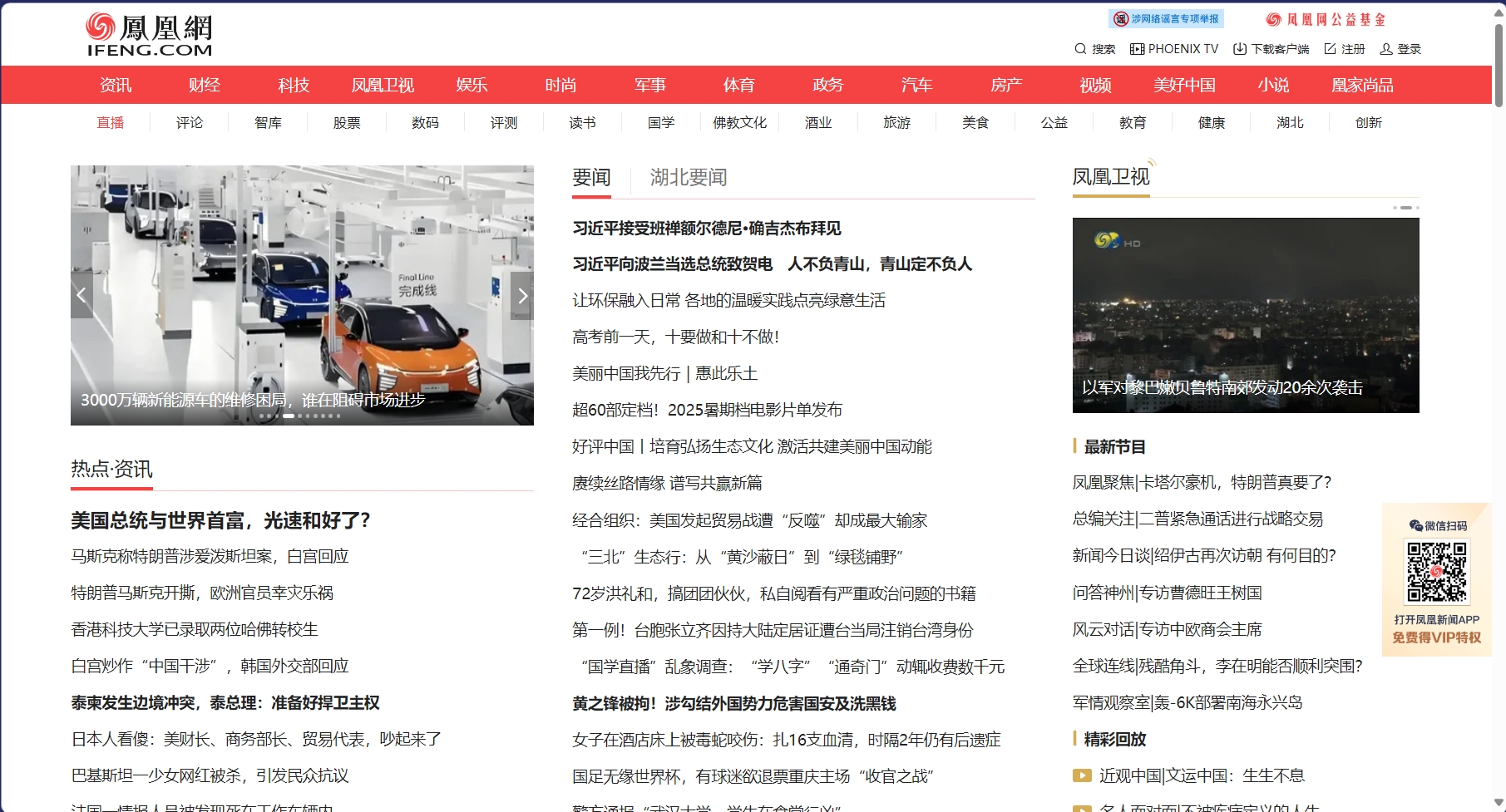Click the 注册 register icon
This screenshot has width=1506, height=812.
1330,49
